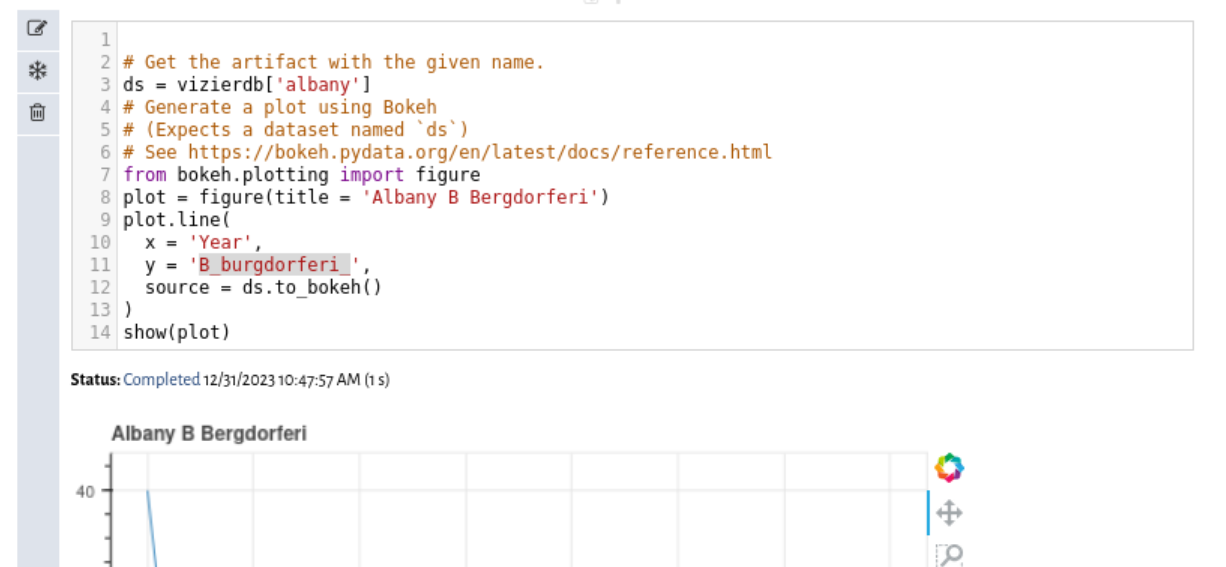Activate the Pan tool in the plot toolbar
This screenshot has width=1226, height=567.
tap(949, 513)
